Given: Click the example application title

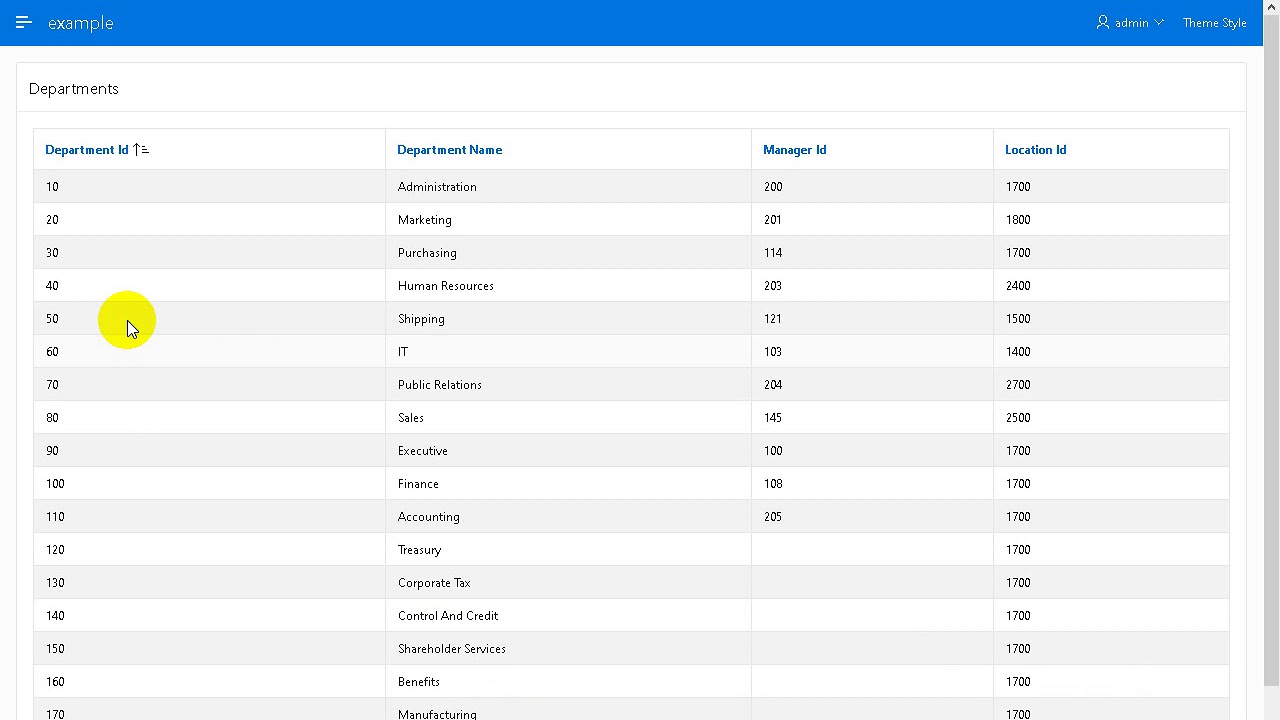Looking at the screenshot, I should coord(81,23).
